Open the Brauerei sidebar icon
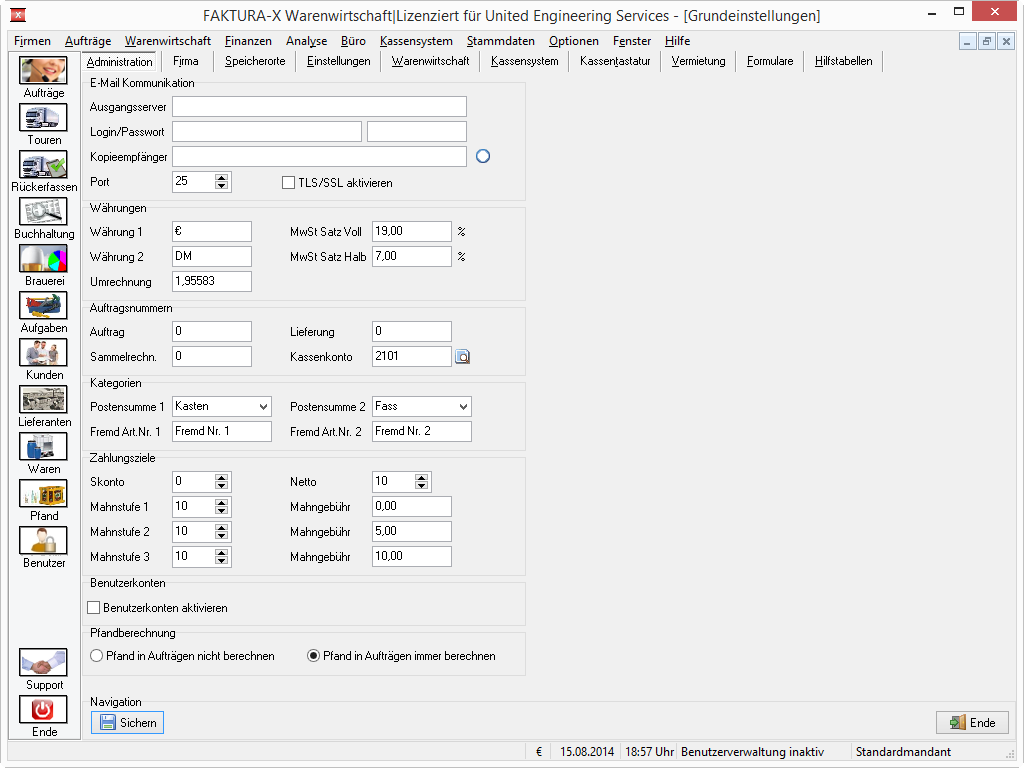This screenshot has height=768, width=1024. click(43, 259)
